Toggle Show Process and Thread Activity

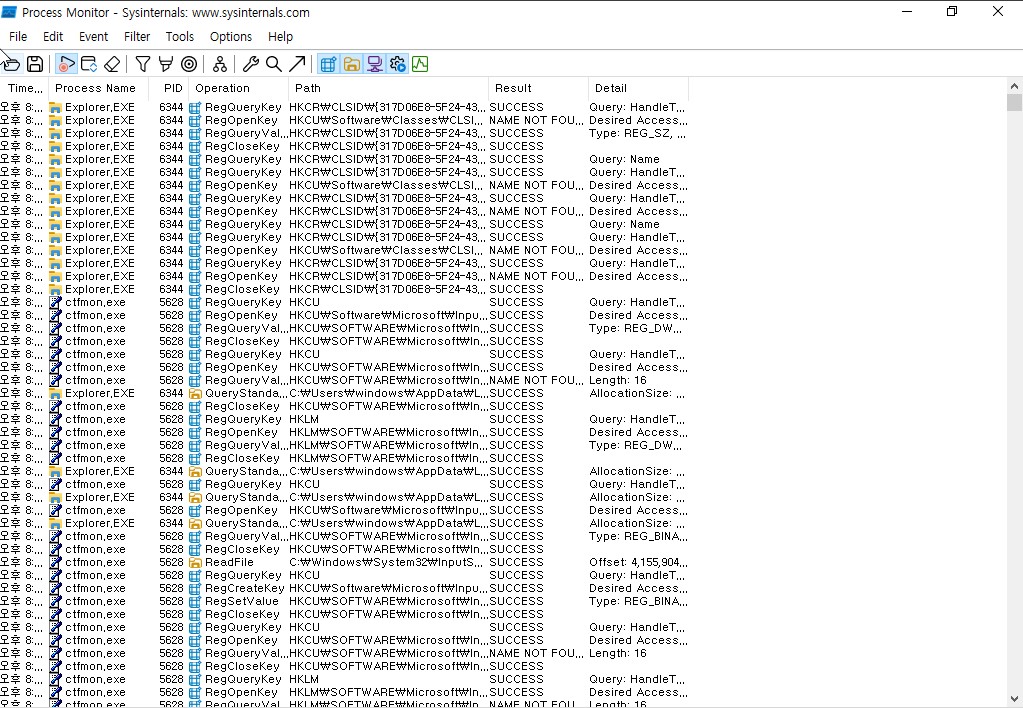pyautogui.click(x=397, y=64)
